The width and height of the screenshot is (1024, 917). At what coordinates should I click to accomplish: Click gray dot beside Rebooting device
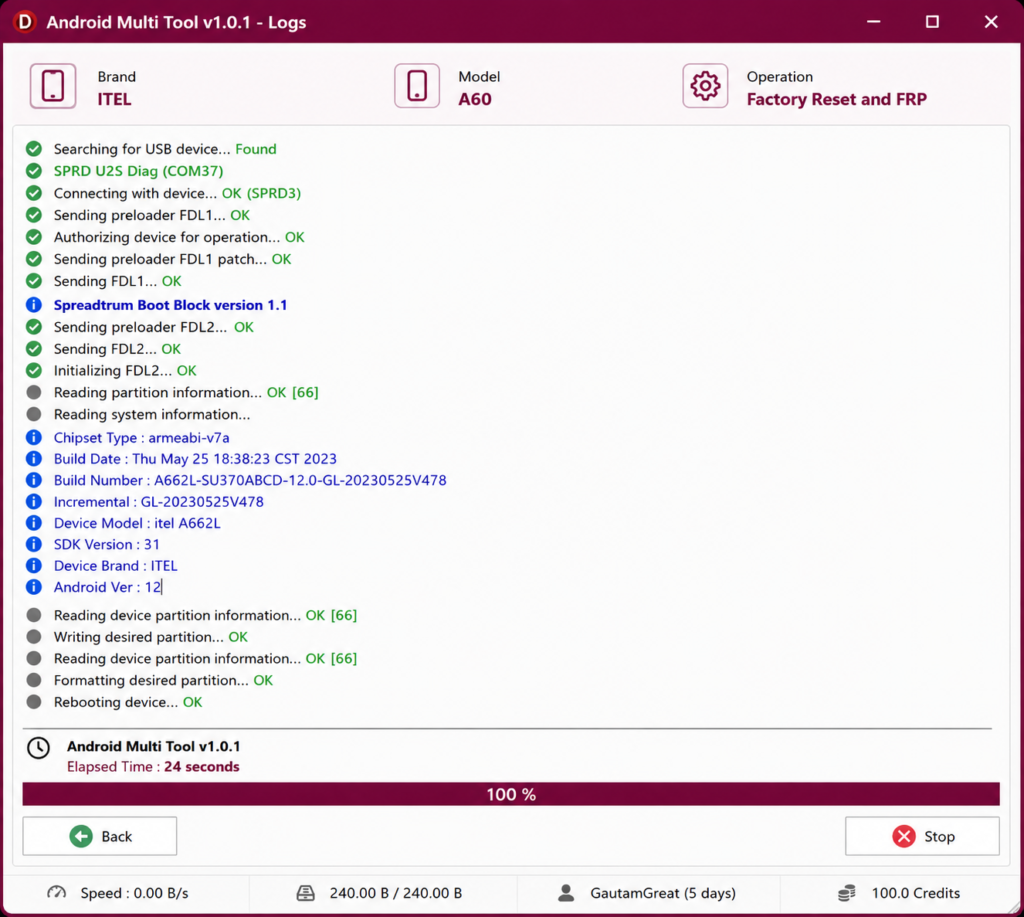tap(34, 702)
